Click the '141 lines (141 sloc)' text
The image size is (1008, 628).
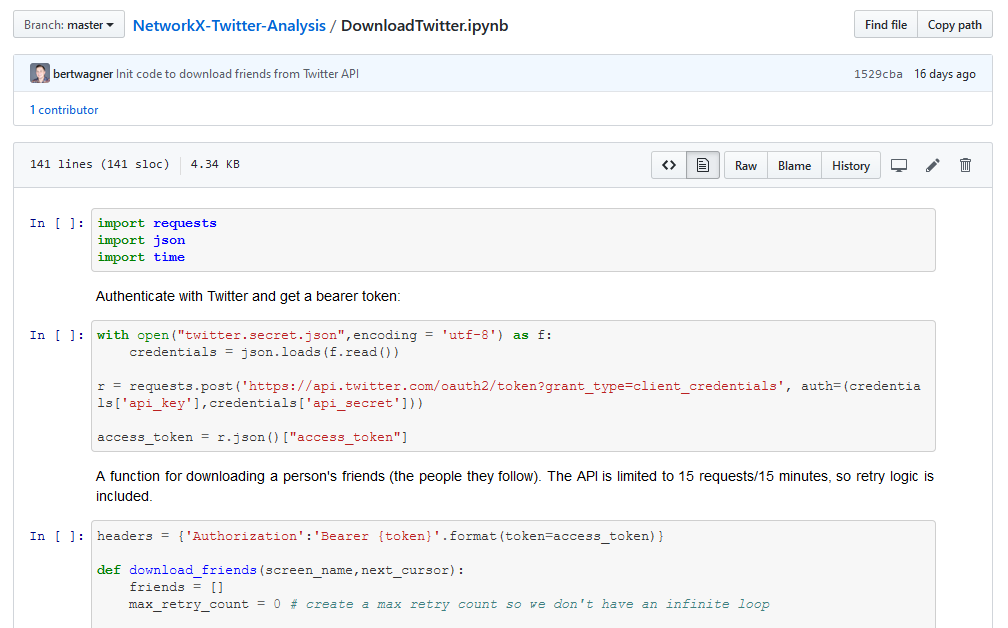pyautogui.click(x=100, y=165)
